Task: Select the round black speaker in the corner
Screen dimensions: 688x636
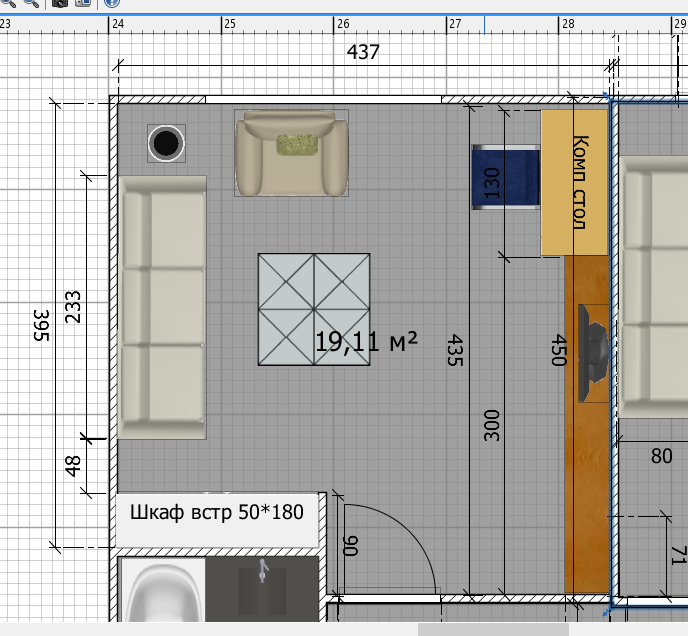Action: [x=166, y=144]
